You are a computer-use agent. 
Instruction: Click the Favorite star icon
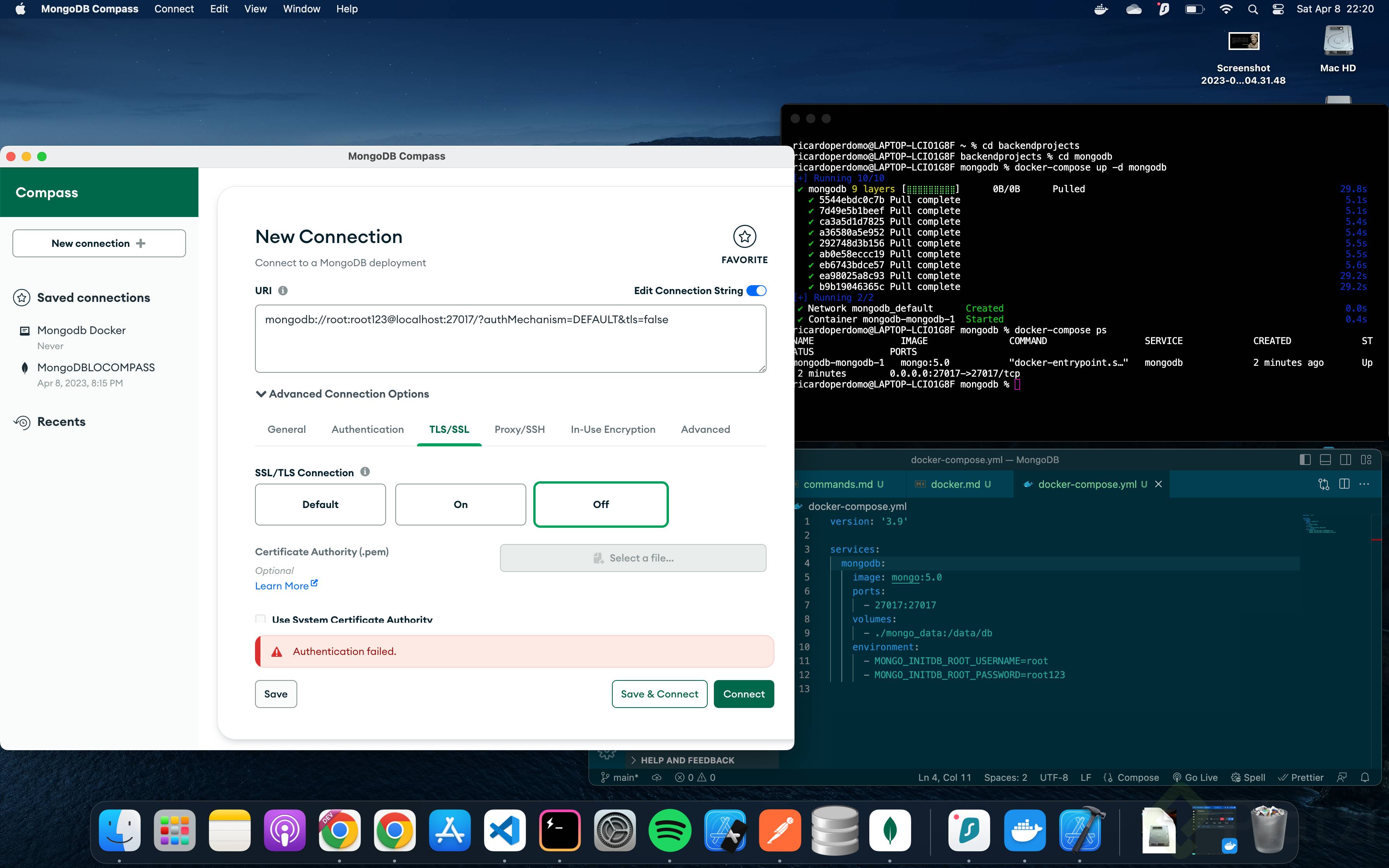744,236
